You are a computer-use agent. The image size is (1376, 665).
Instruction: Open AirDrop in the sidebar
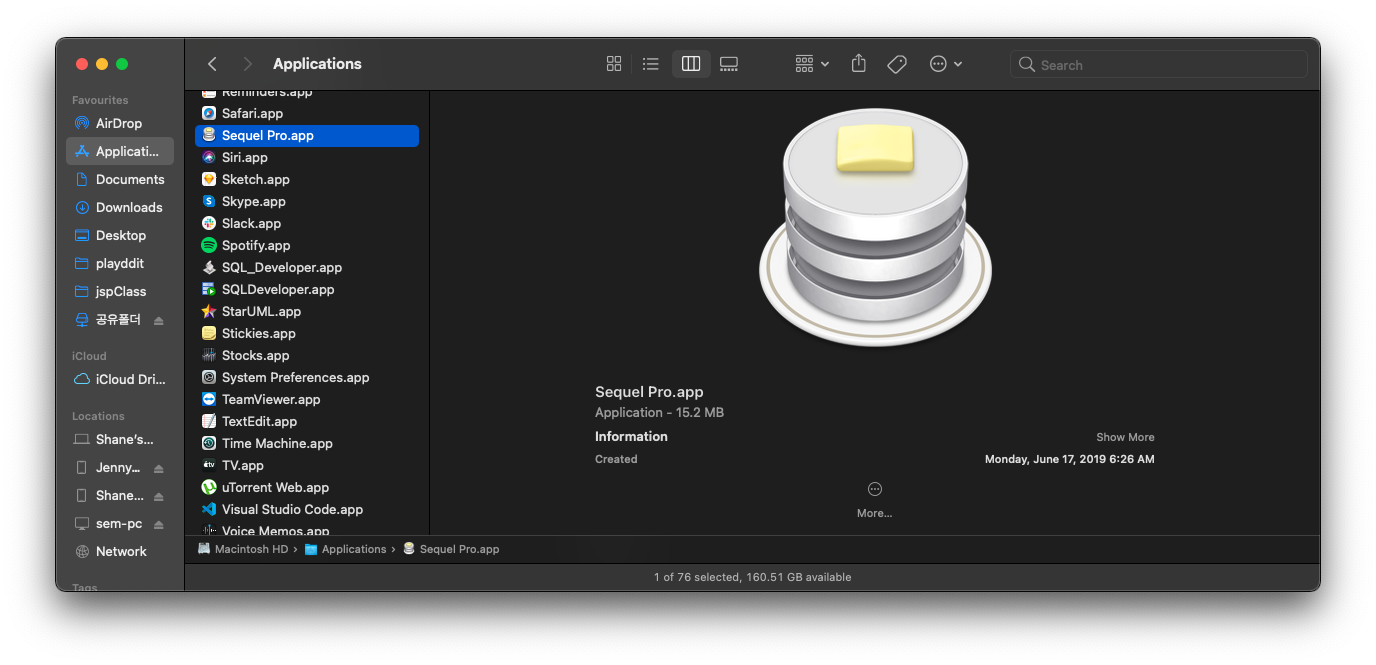pyautogui.click(x=119, y=123)
